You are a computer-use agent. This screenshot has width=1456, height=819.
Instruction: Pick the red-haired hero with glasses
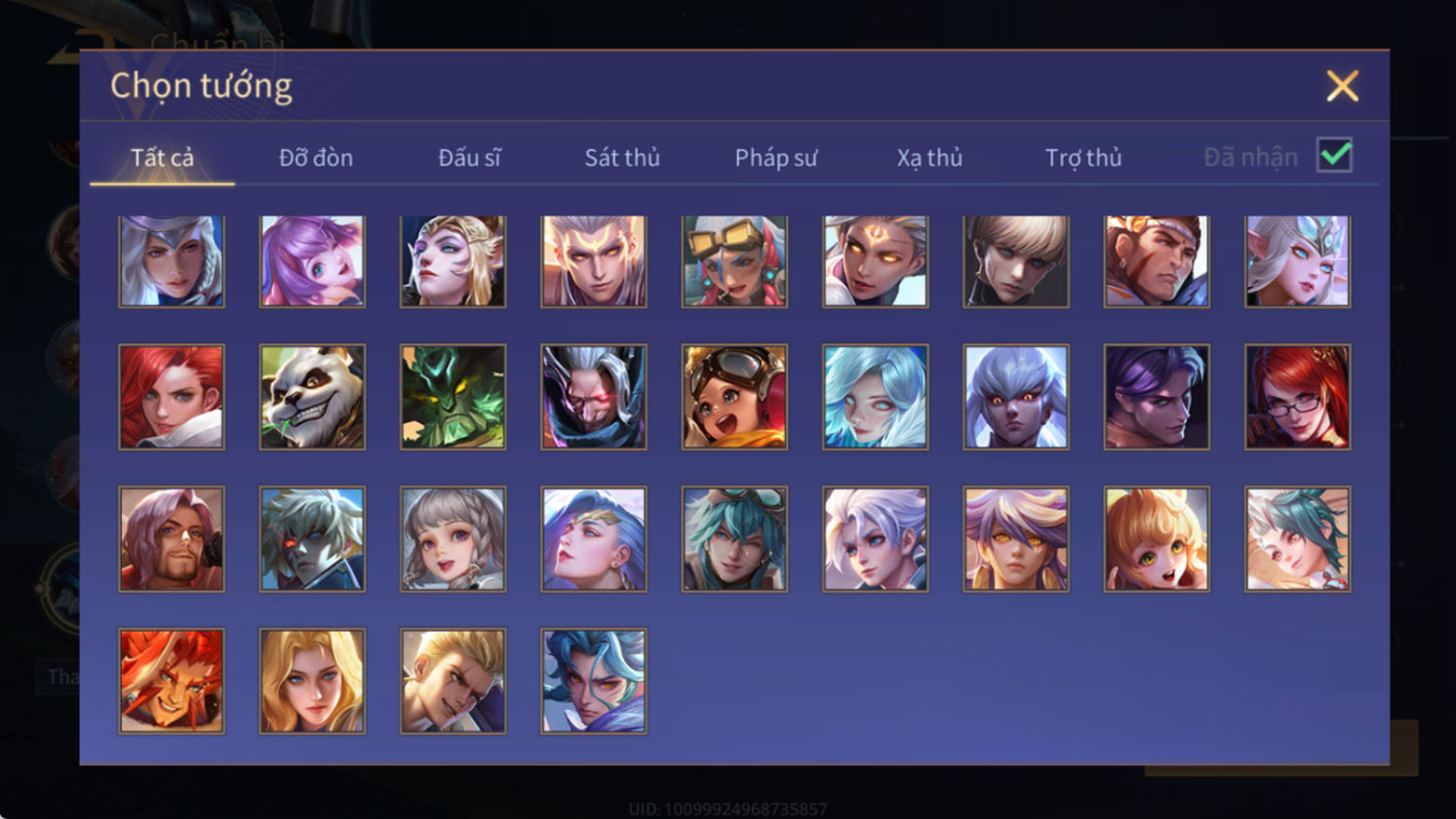click(x=1297, y=397)
